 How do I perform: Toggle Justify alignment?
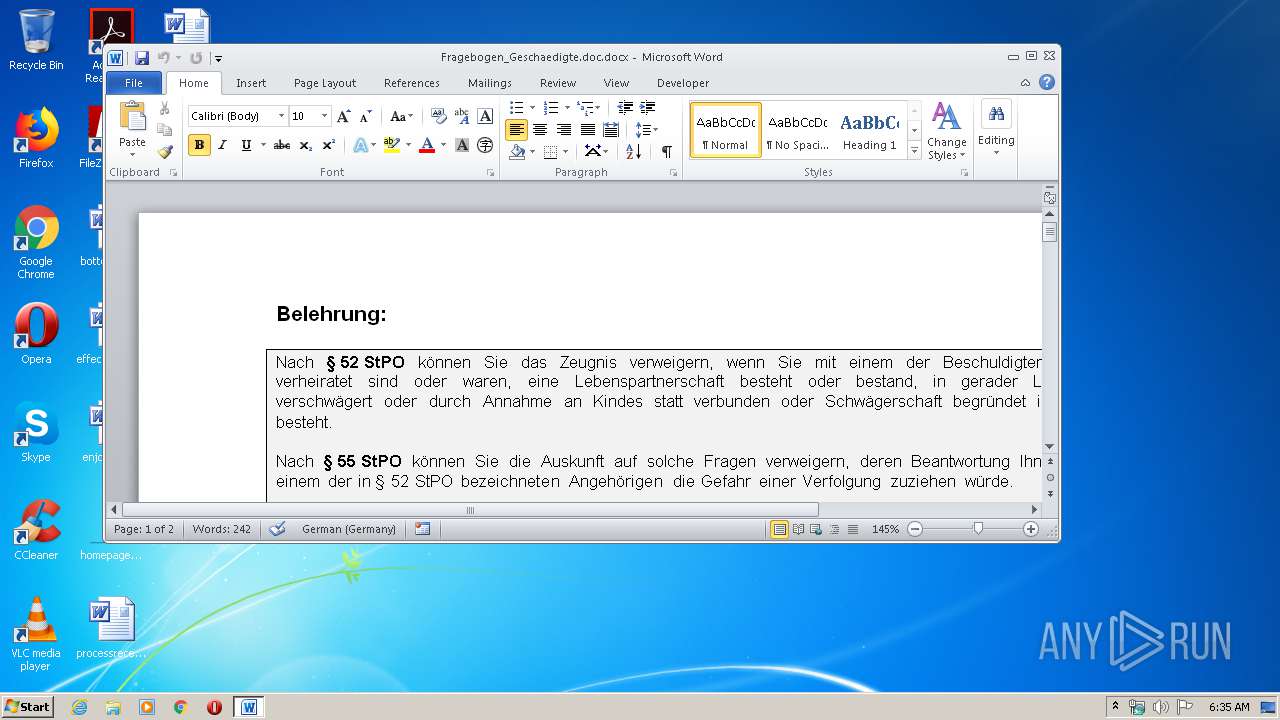588,130
